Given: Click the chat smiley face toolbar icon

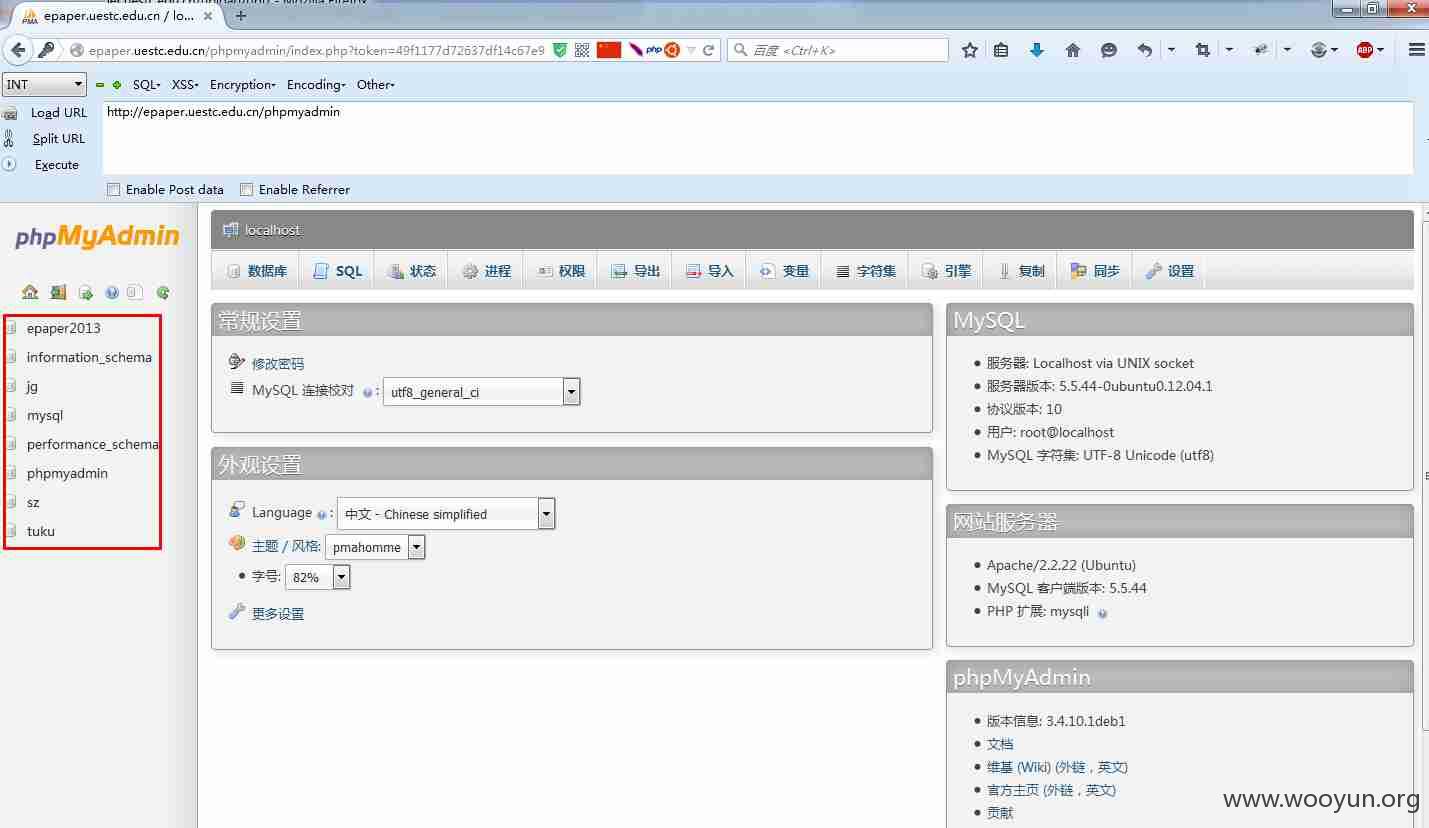Looking at the screenshot, I should (1109, 50).
